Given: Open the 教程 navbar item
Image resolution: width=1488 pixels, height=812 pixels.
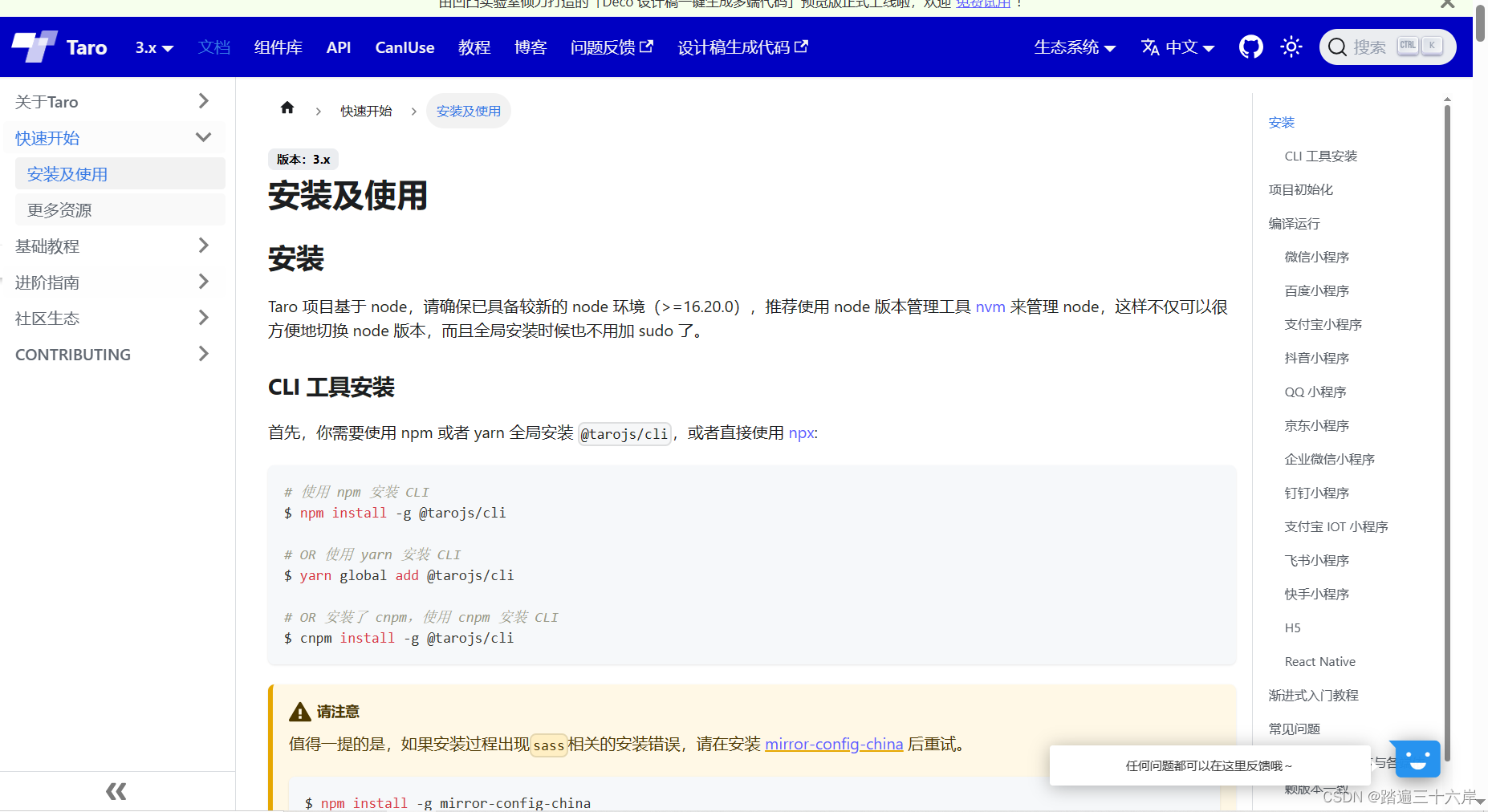Looking at the screenshot, I should (x=474, y=47).
